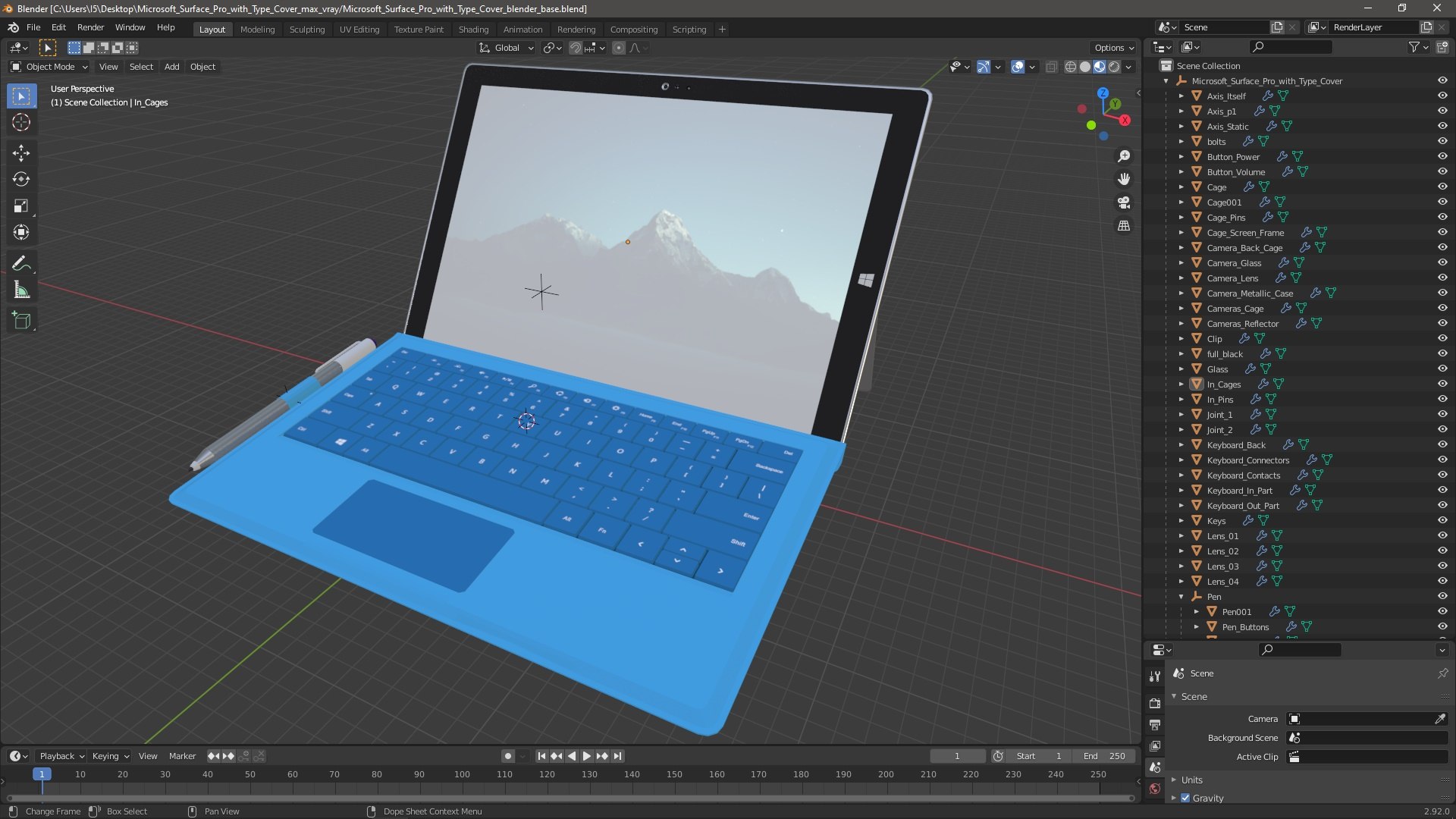1456x819 pixels.
Task: Hide the Pen collection
Action: 1442,597
